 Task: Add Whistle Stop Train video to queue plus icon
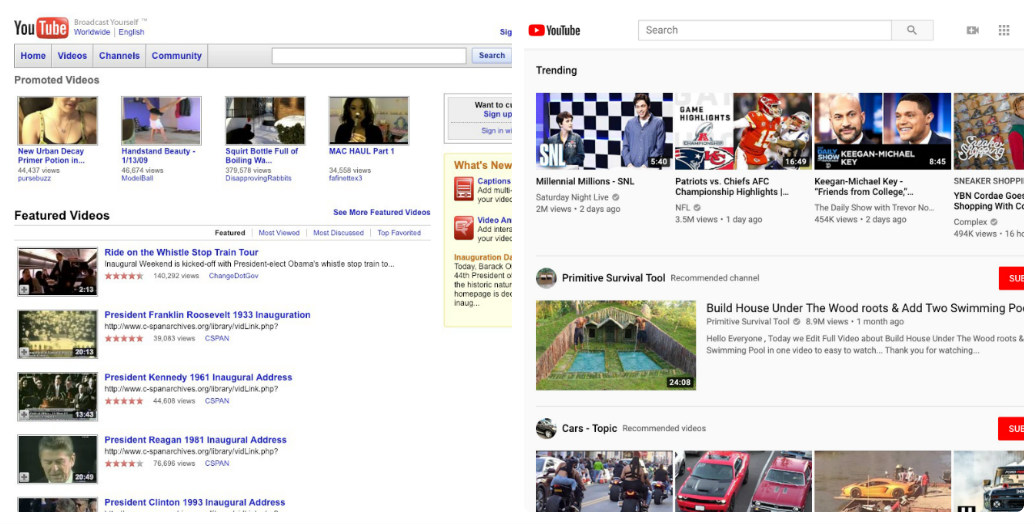tap(24, 290)
